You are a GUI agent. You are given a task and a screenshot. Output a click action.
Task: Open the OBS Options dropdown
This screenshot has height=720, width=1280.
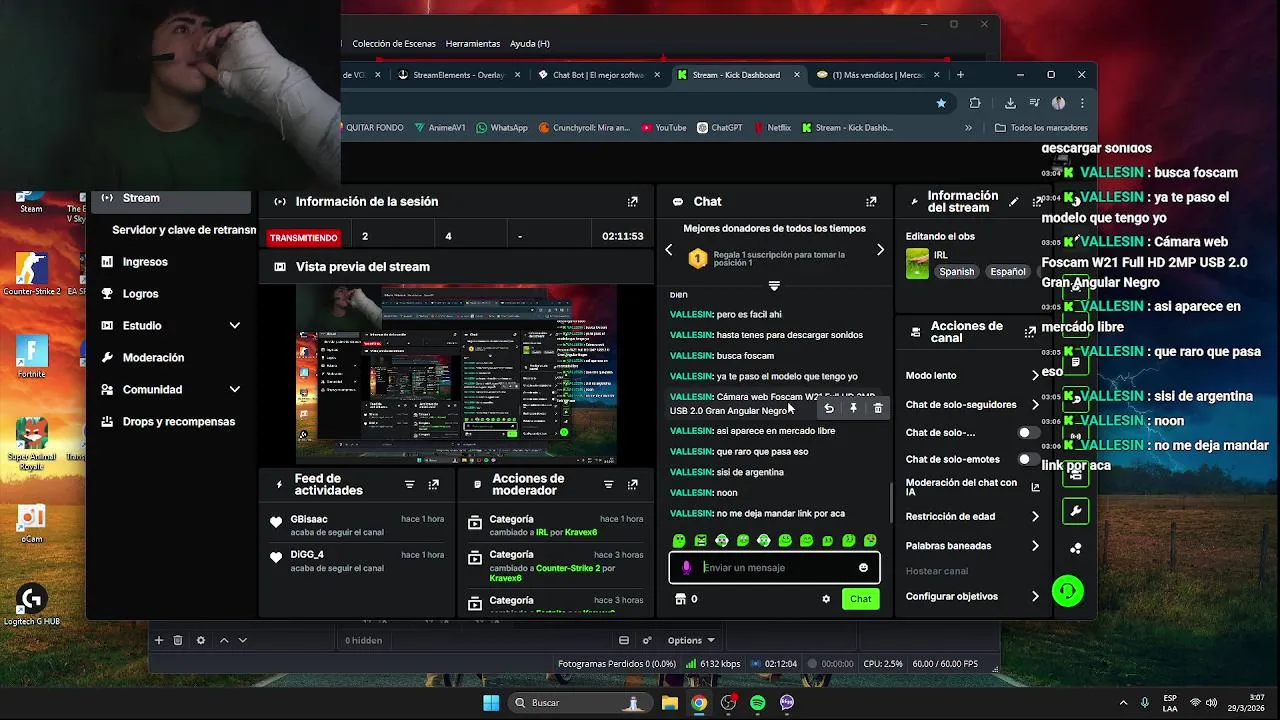point(691,640)
